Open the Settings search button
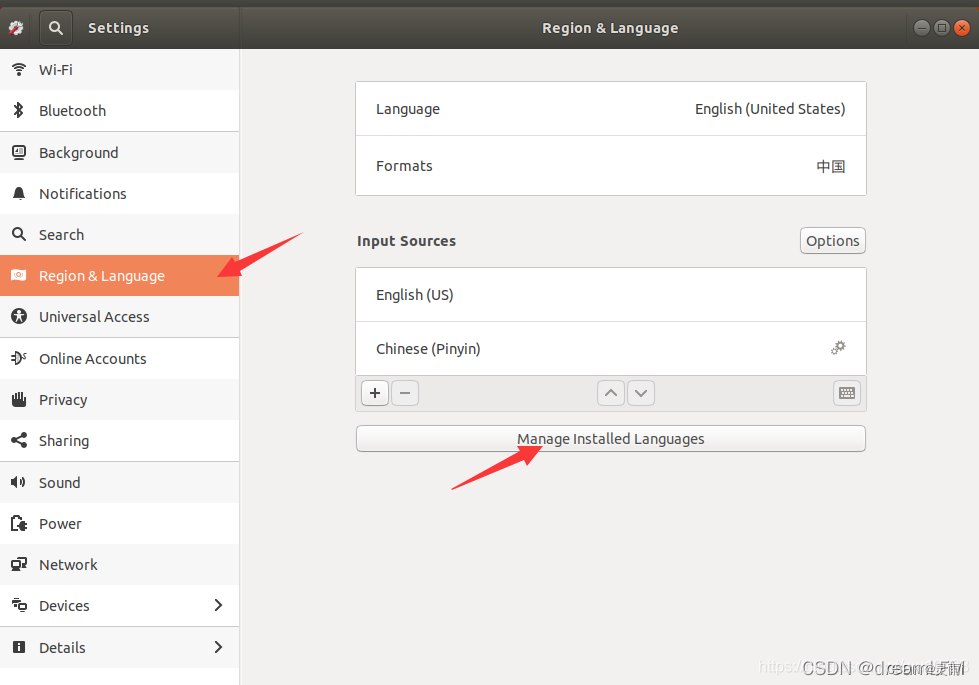Screen dimensions: 979x685 [56, 28]
